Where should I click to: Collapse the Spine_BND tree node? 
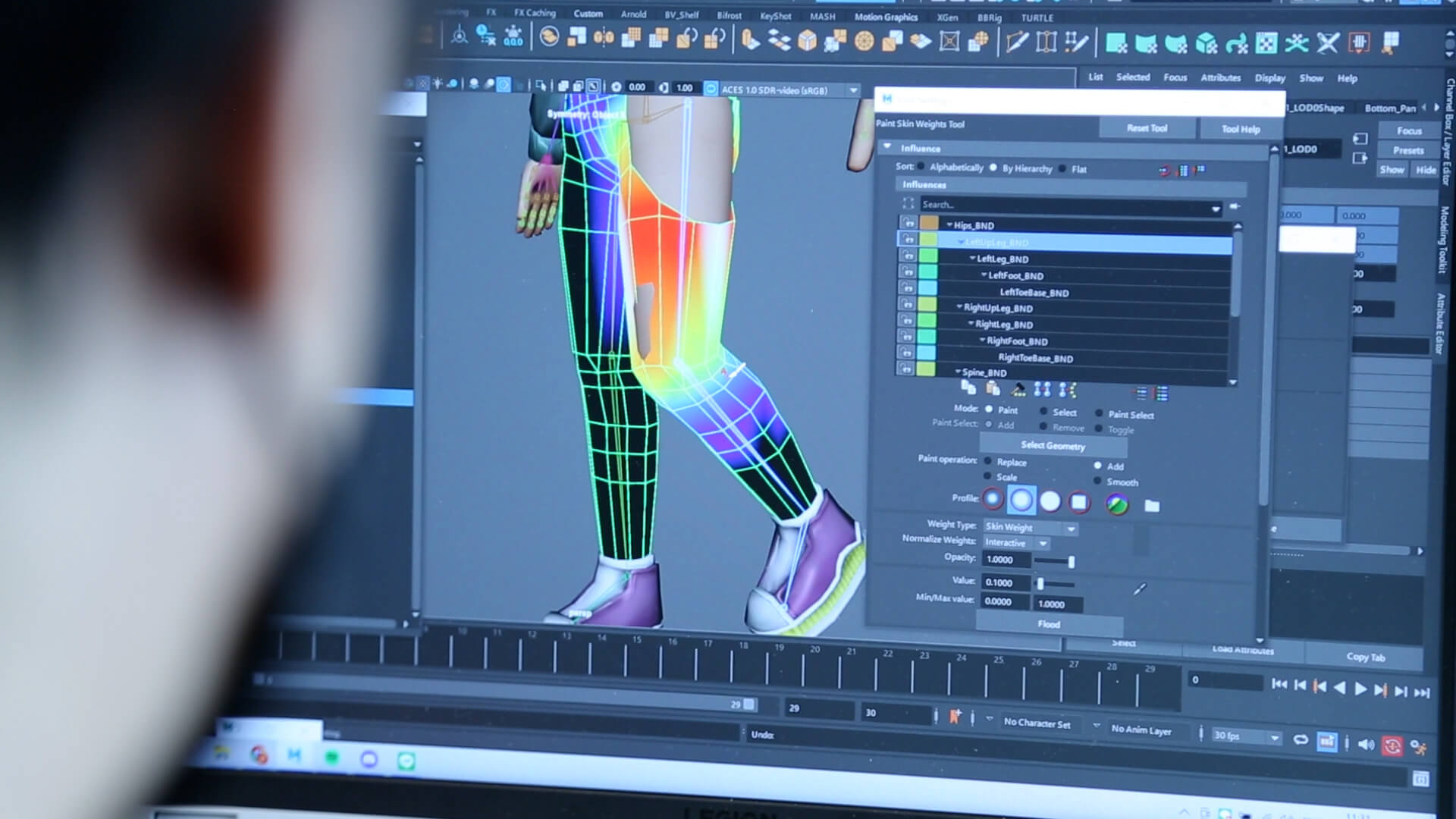click(x=958, y=372)
